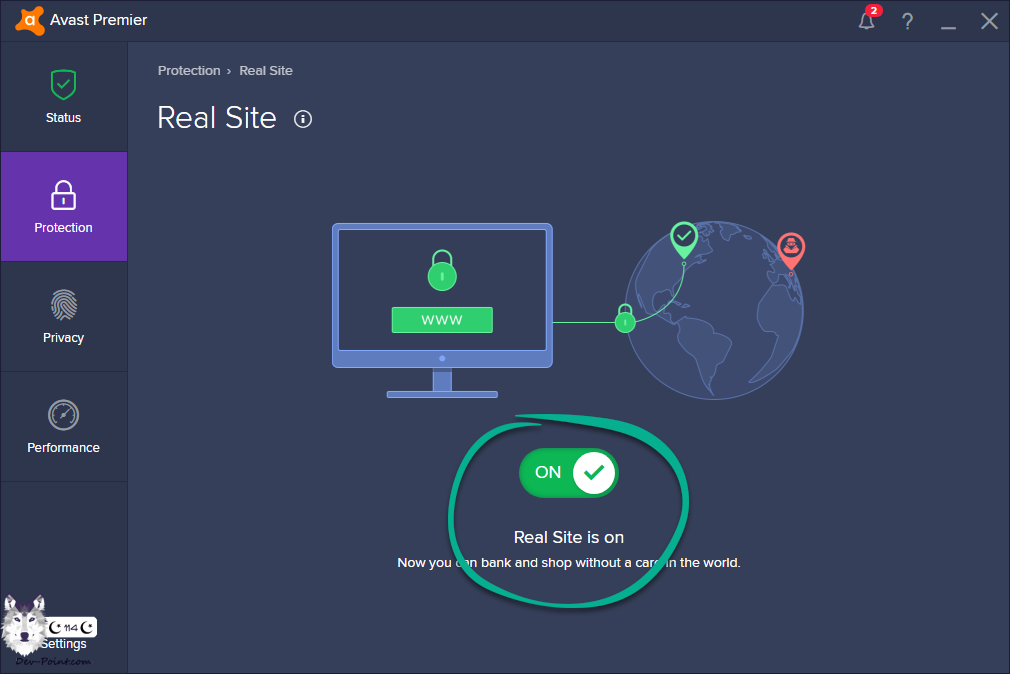The image size is (1010, 674).
Task: Open Privacy via the fingerprint icon
Action: pos(63,305)
